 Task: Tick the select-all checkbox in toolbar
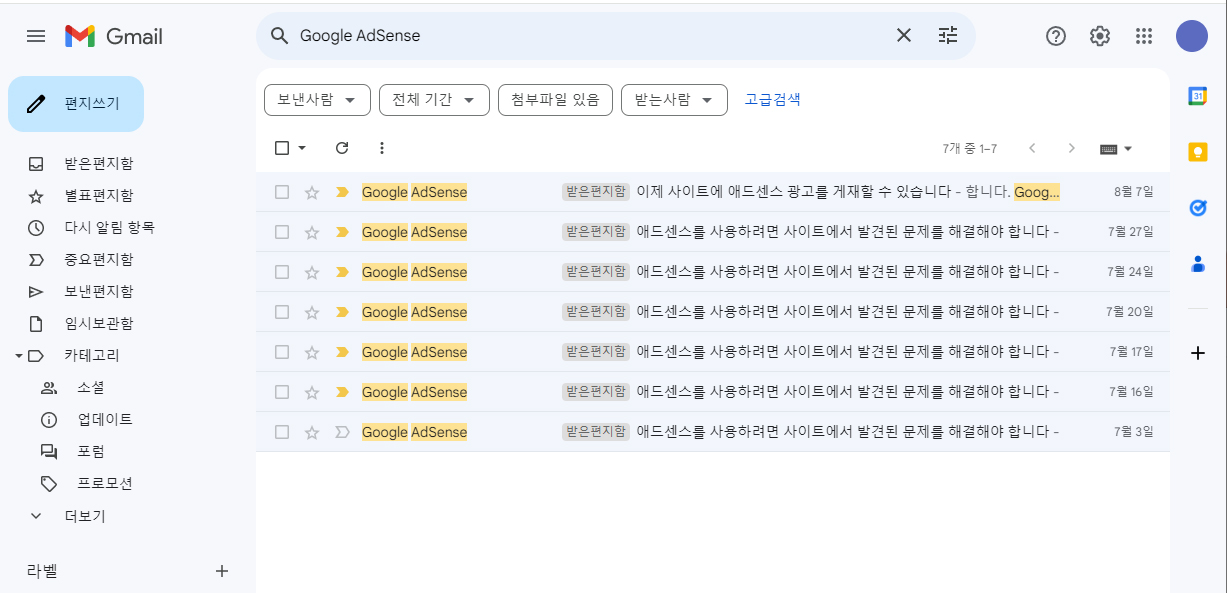tap(282, 148)
